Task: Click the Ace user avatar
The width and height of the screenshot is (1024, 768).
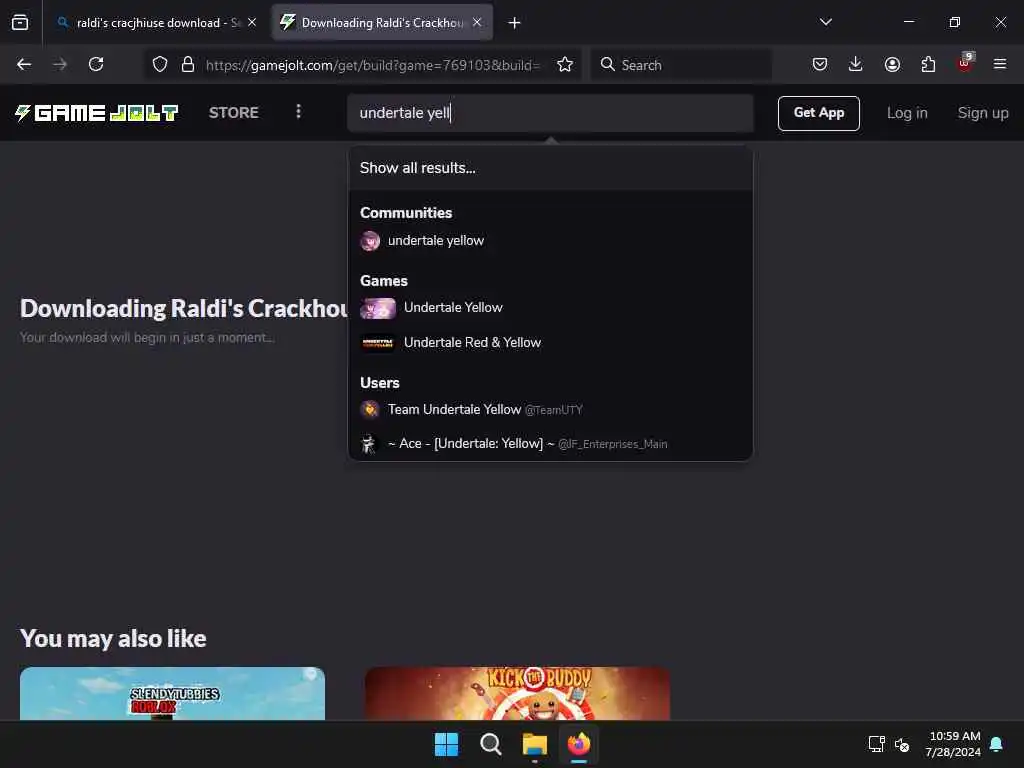Action: (x=370, y=444)
